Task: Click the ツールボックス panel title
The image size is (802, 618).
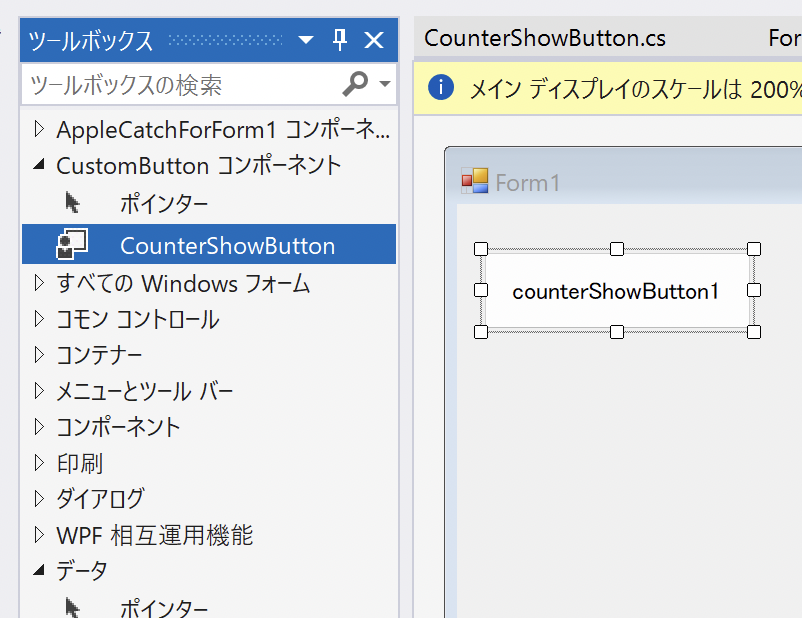Action: (x=91, y=40)
